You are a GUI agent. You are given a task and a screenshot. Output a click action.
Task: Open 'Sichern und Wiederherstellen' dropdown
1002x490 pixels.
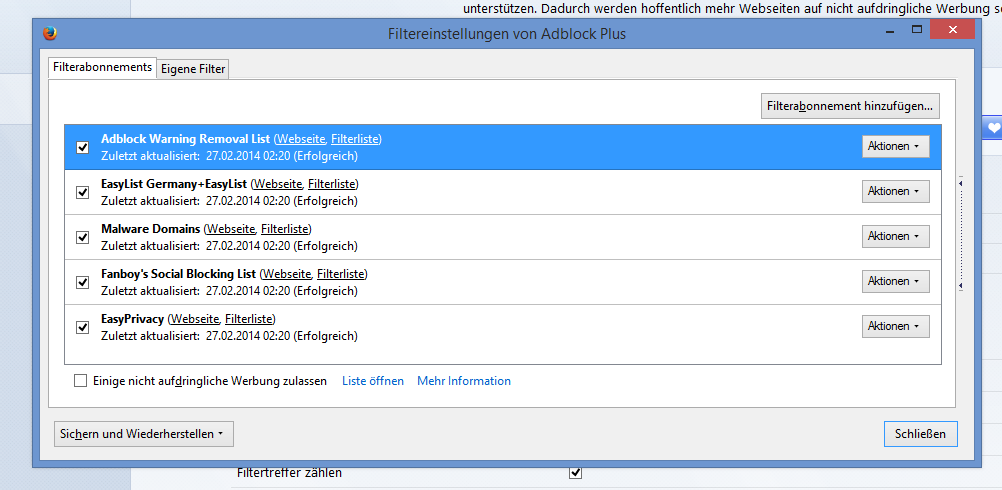pyautogui.click(x=144, y=434)
